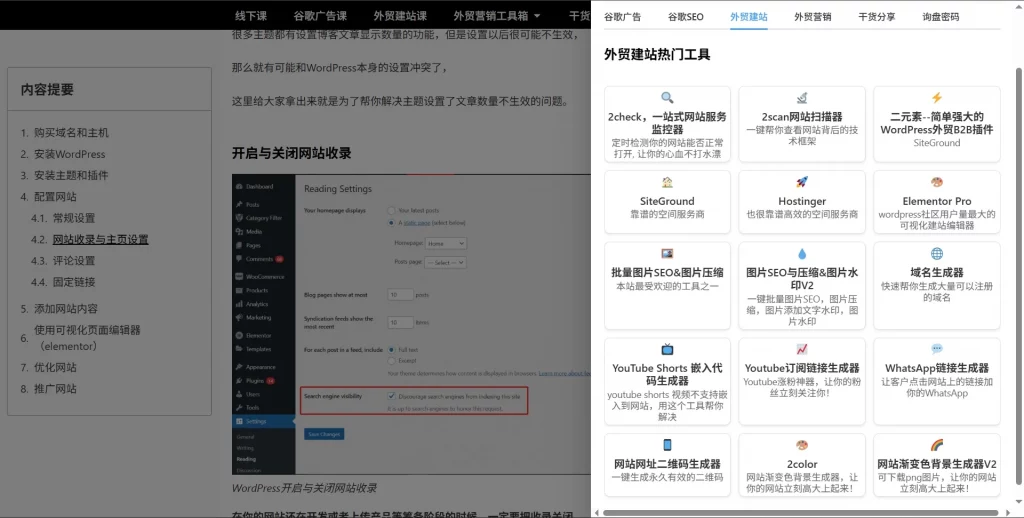Switch to the 谷歌广告 tab
The image size is (1024, 518).
point(622,17)
